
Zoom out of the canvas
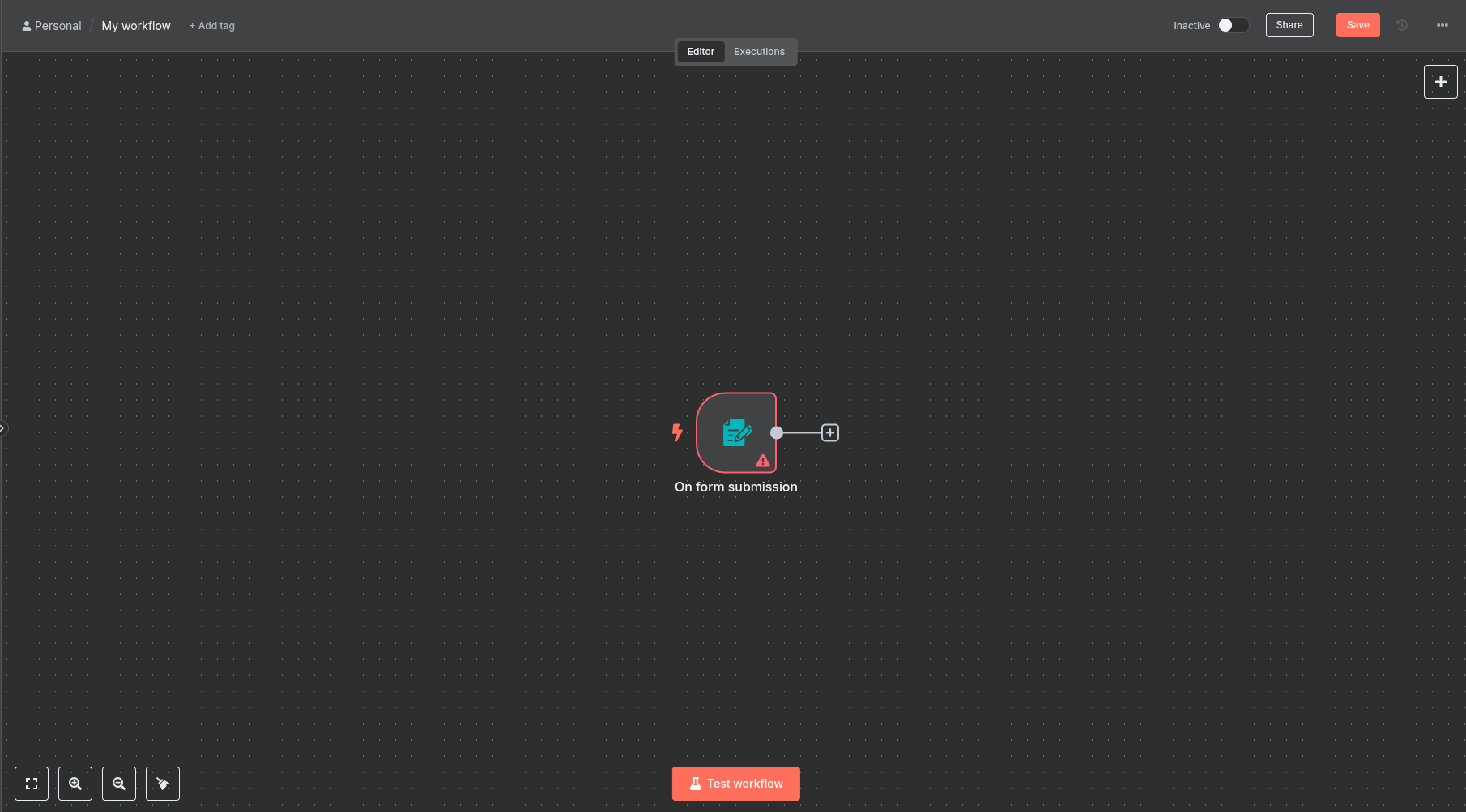pyautogui.click(x=119, y=784)
